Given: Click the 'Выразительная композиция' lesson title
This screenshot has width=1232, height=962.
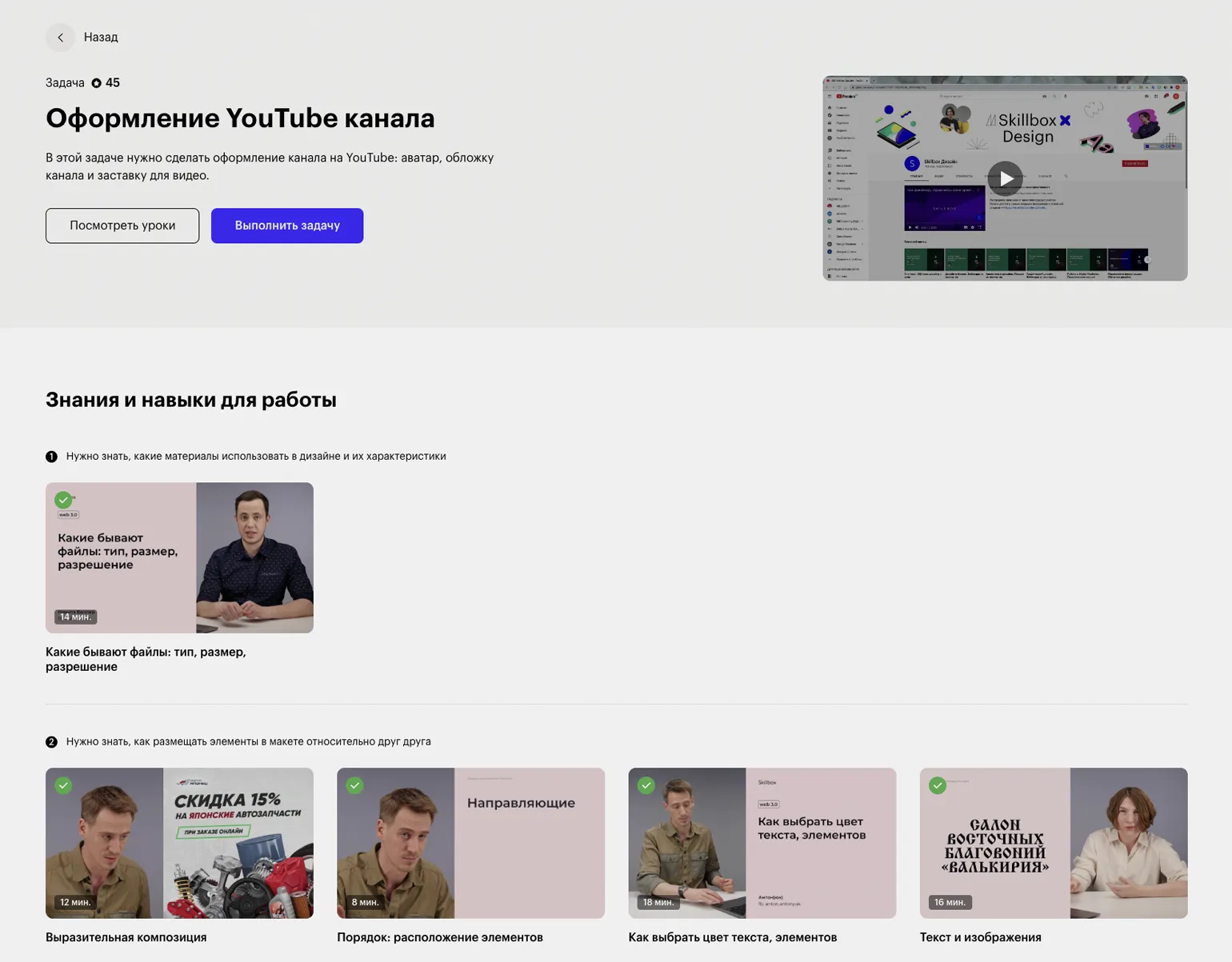Looking at the screenshot, I should point(126,937).
